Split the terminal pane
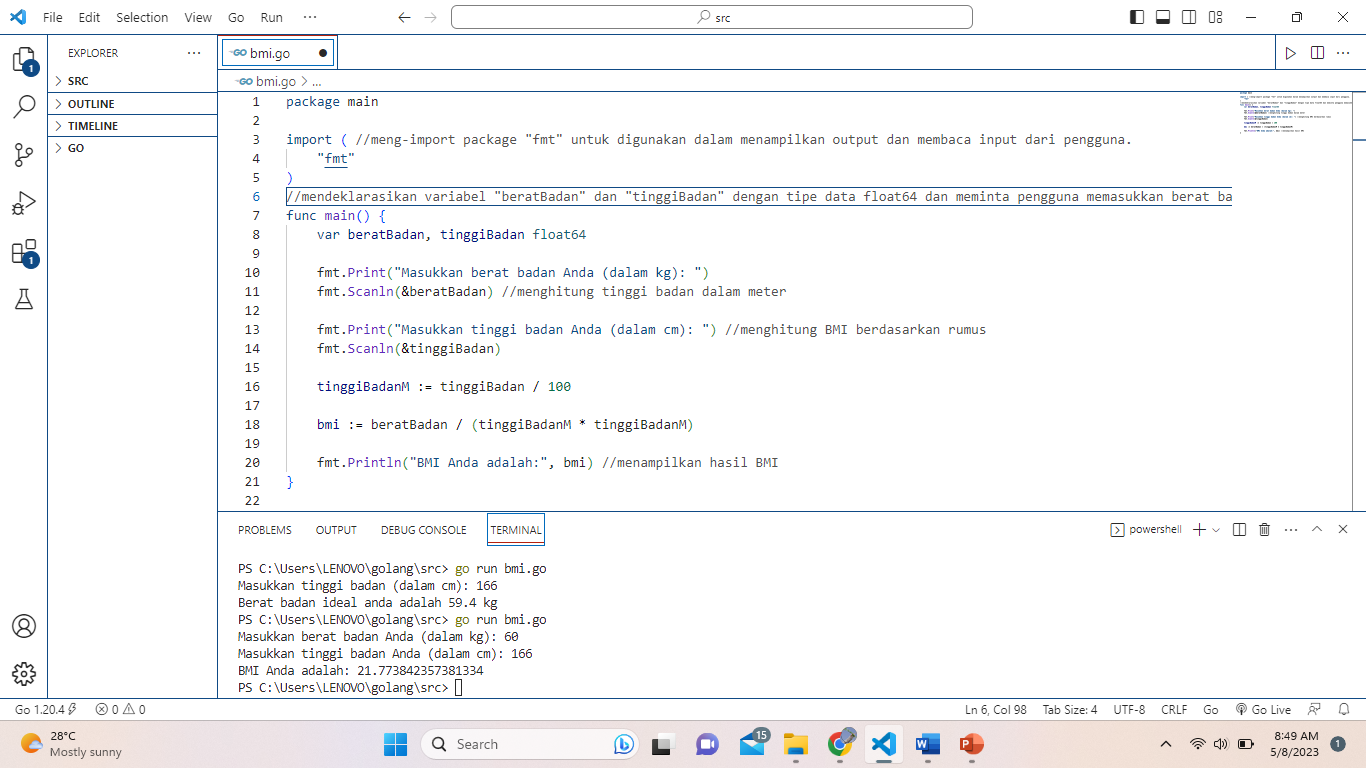 pos(1239,530)
